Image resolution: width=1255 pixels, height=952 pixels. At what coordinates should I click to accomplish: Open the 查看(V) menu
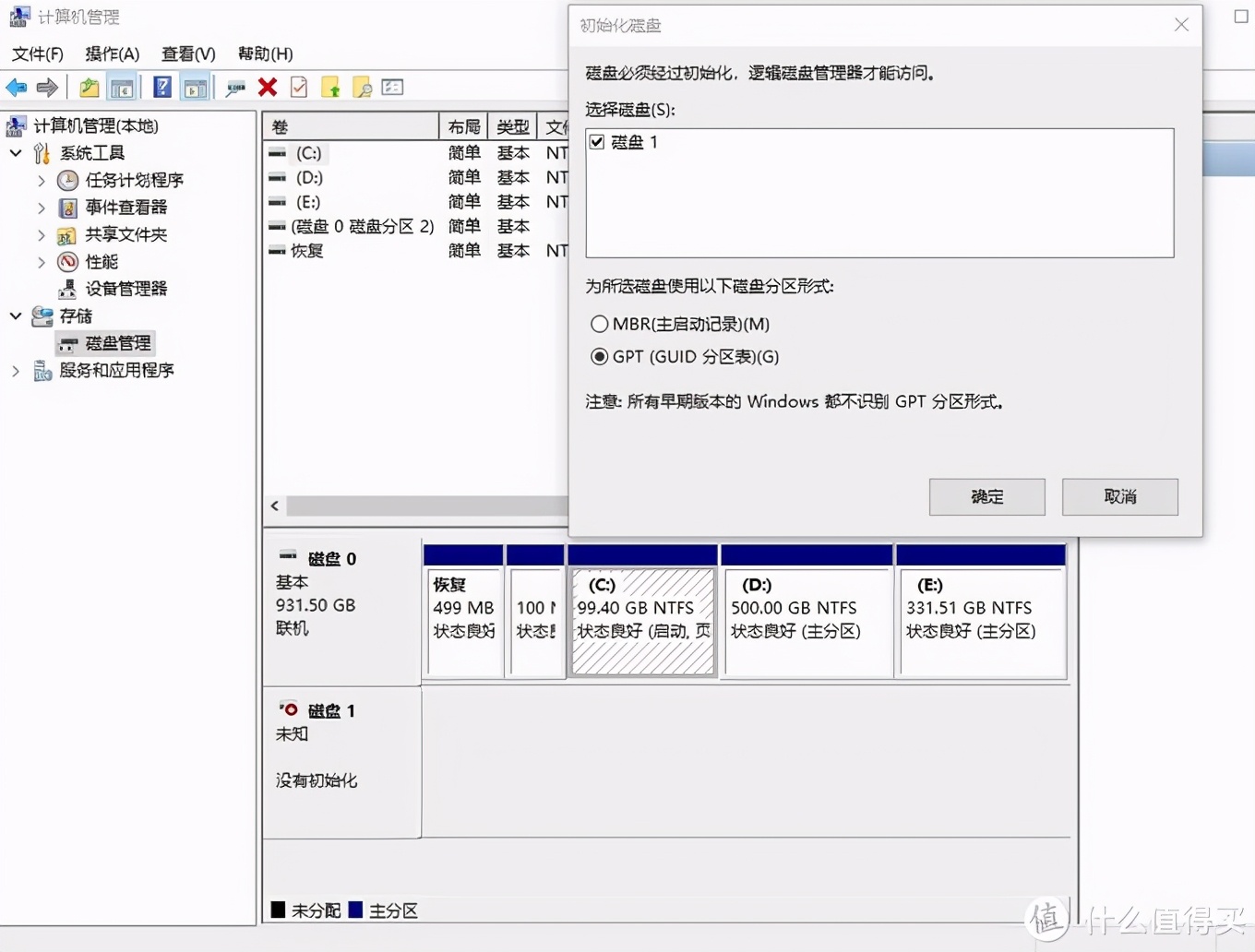coord(187,54)
